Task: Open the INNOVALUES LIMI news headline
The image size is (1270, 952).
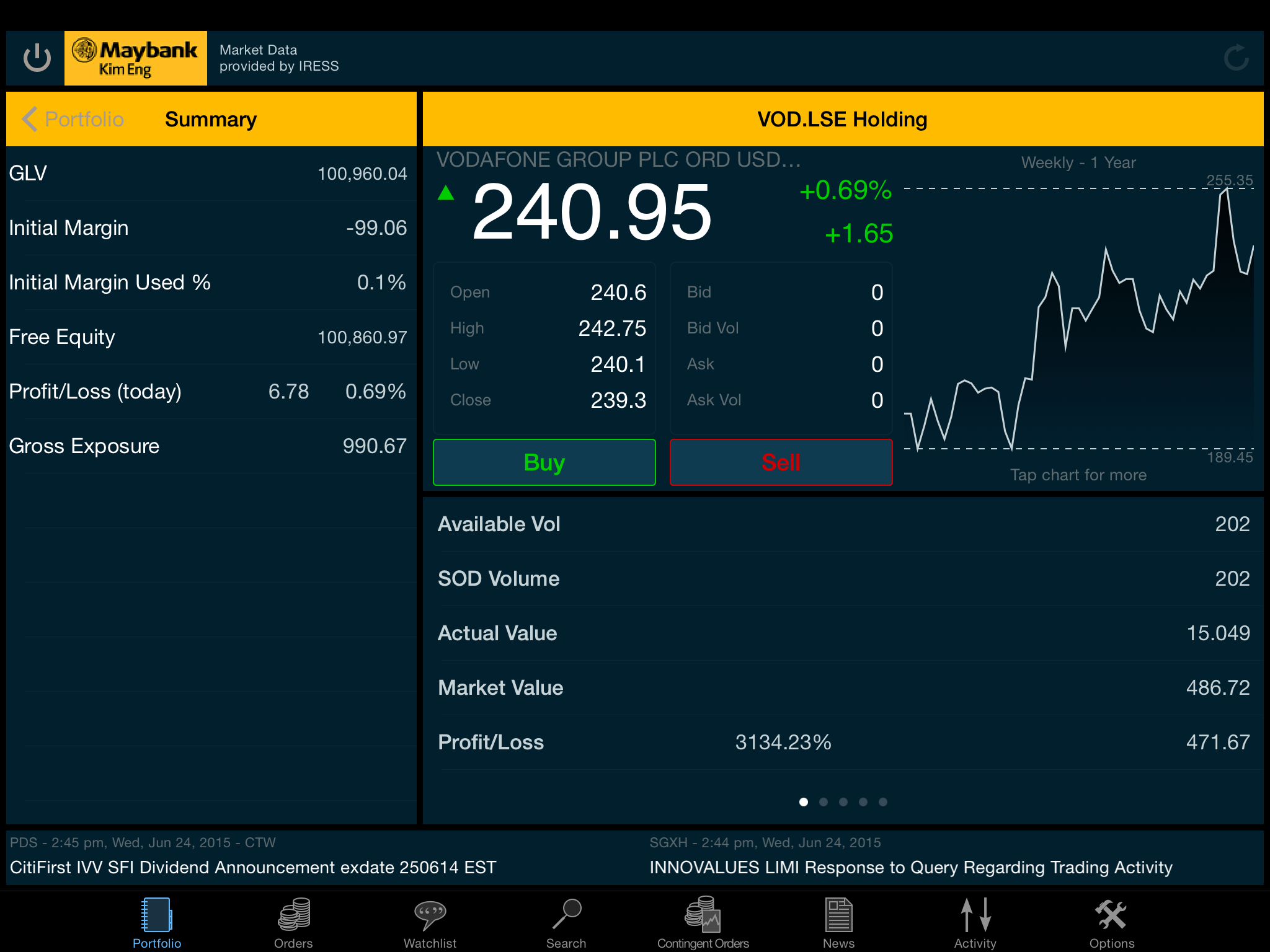Action: pos(911,867)
